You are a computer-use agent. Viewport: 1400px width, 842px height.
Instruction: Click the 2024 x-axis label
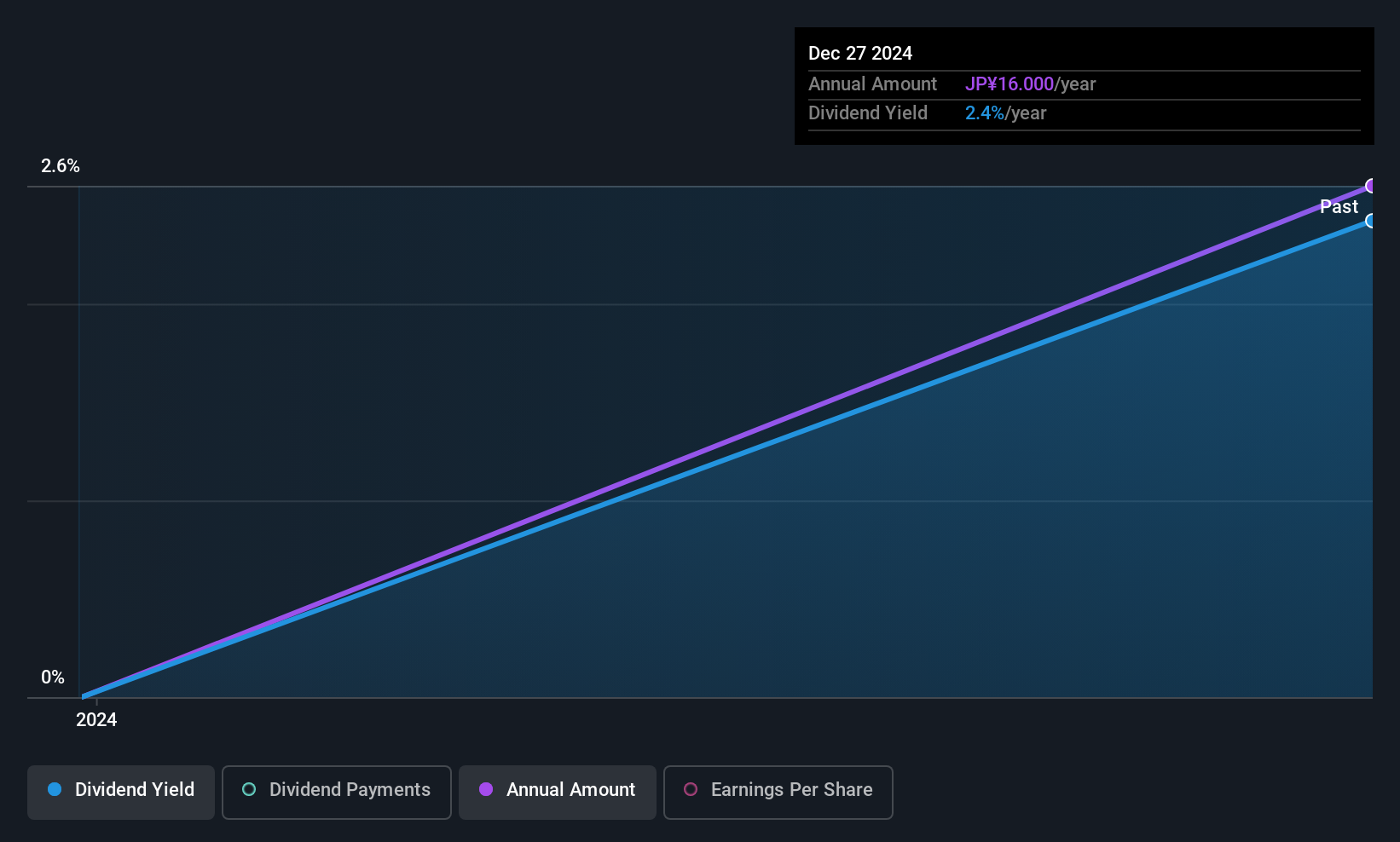tap(96, 719)
